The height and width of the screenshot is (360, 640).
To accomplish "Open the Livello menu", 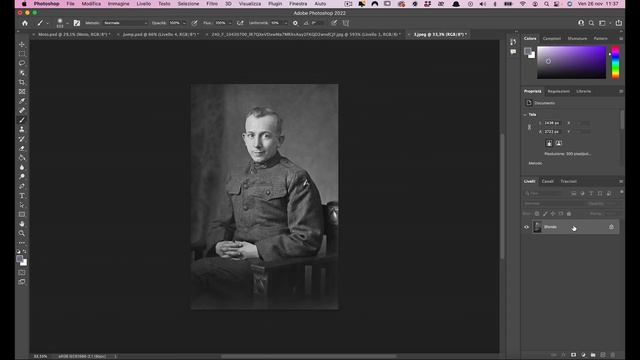I will [143, 4].
